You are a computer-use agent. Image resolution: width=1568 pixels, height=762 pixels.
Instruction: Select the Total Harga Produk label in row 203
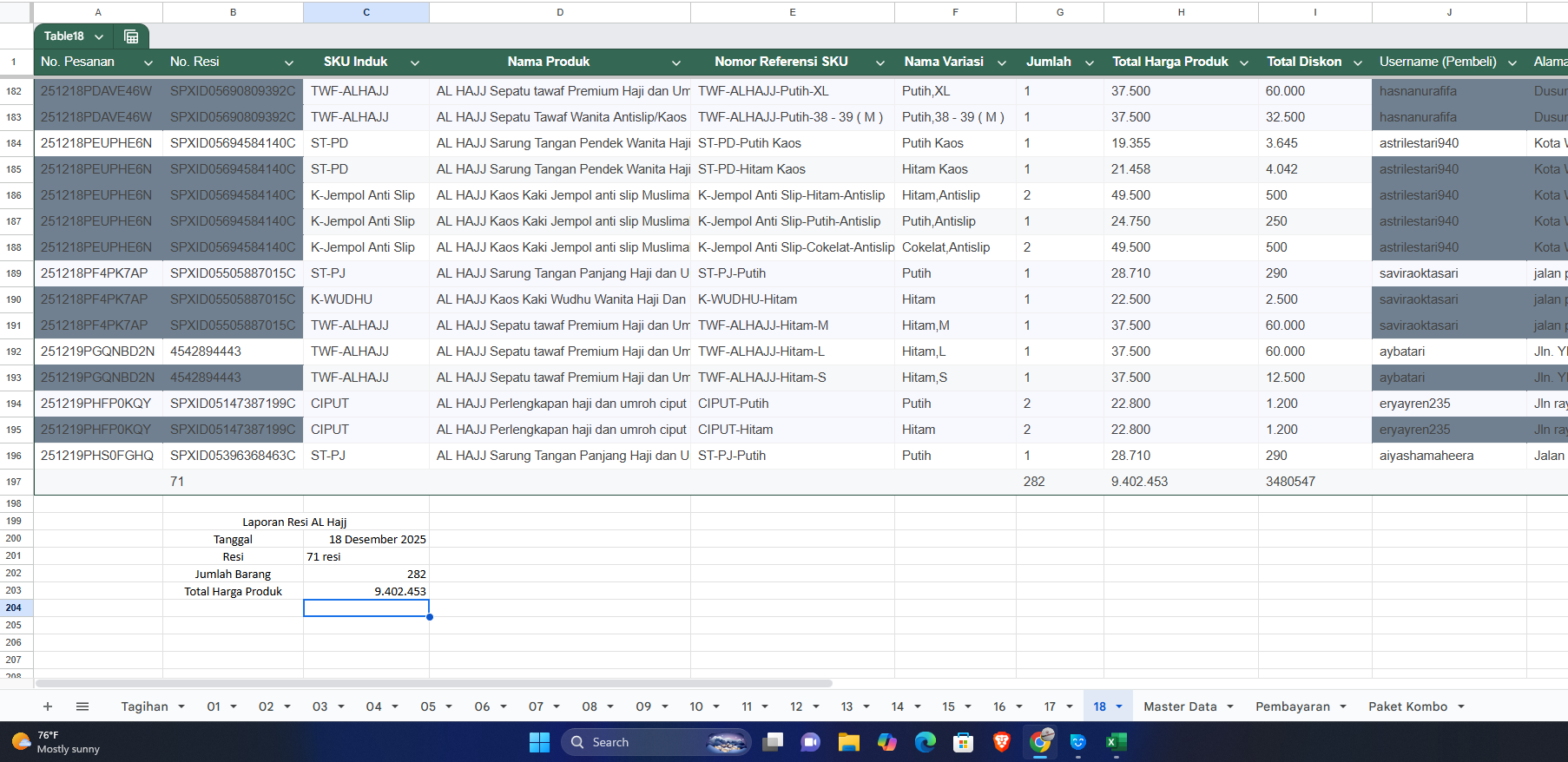tap(233, 591)
